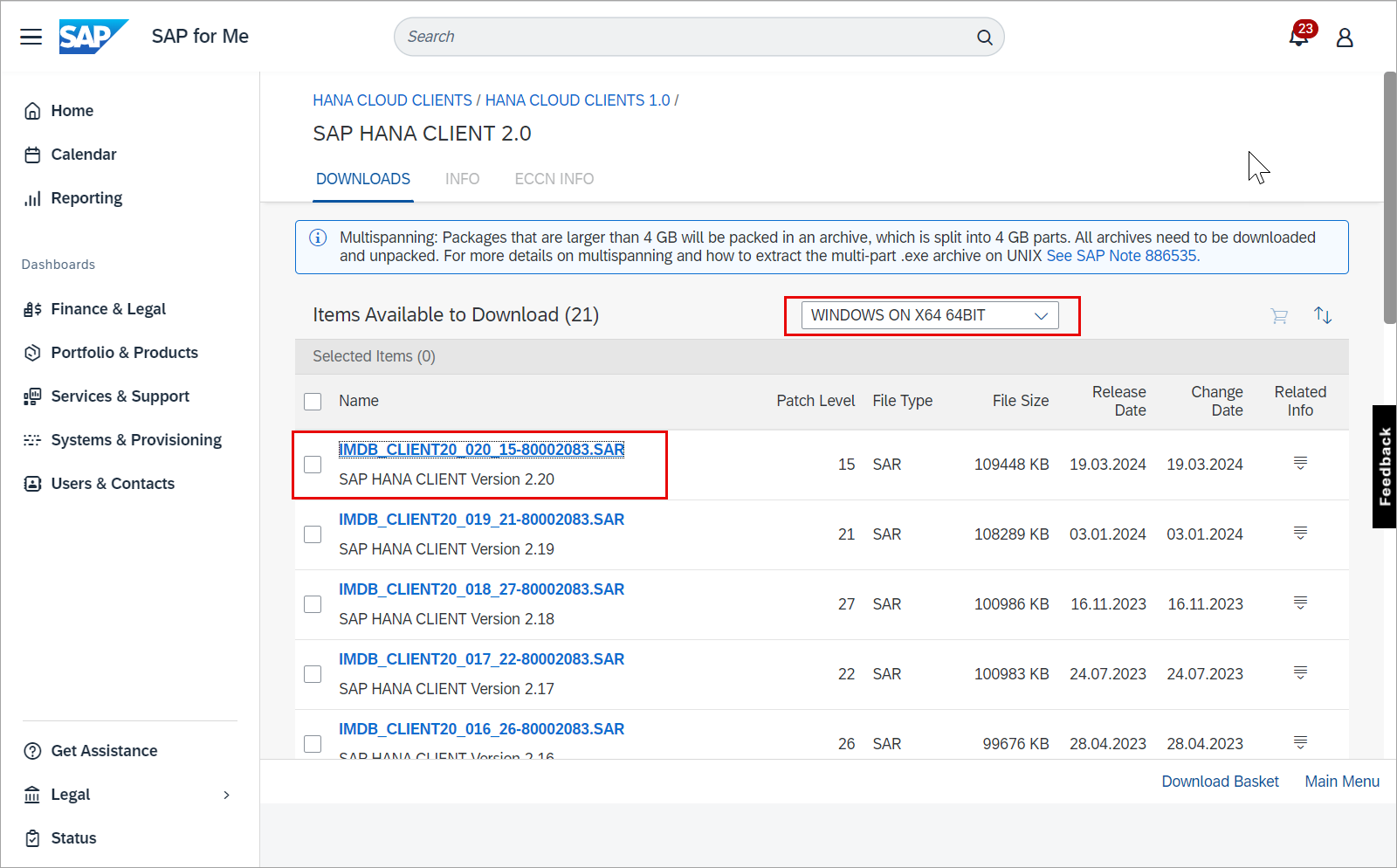Check the IMDB_CLIENT20_018_27 row checkbox
Screen dimensions: 1397x868
tap(313, 604)
